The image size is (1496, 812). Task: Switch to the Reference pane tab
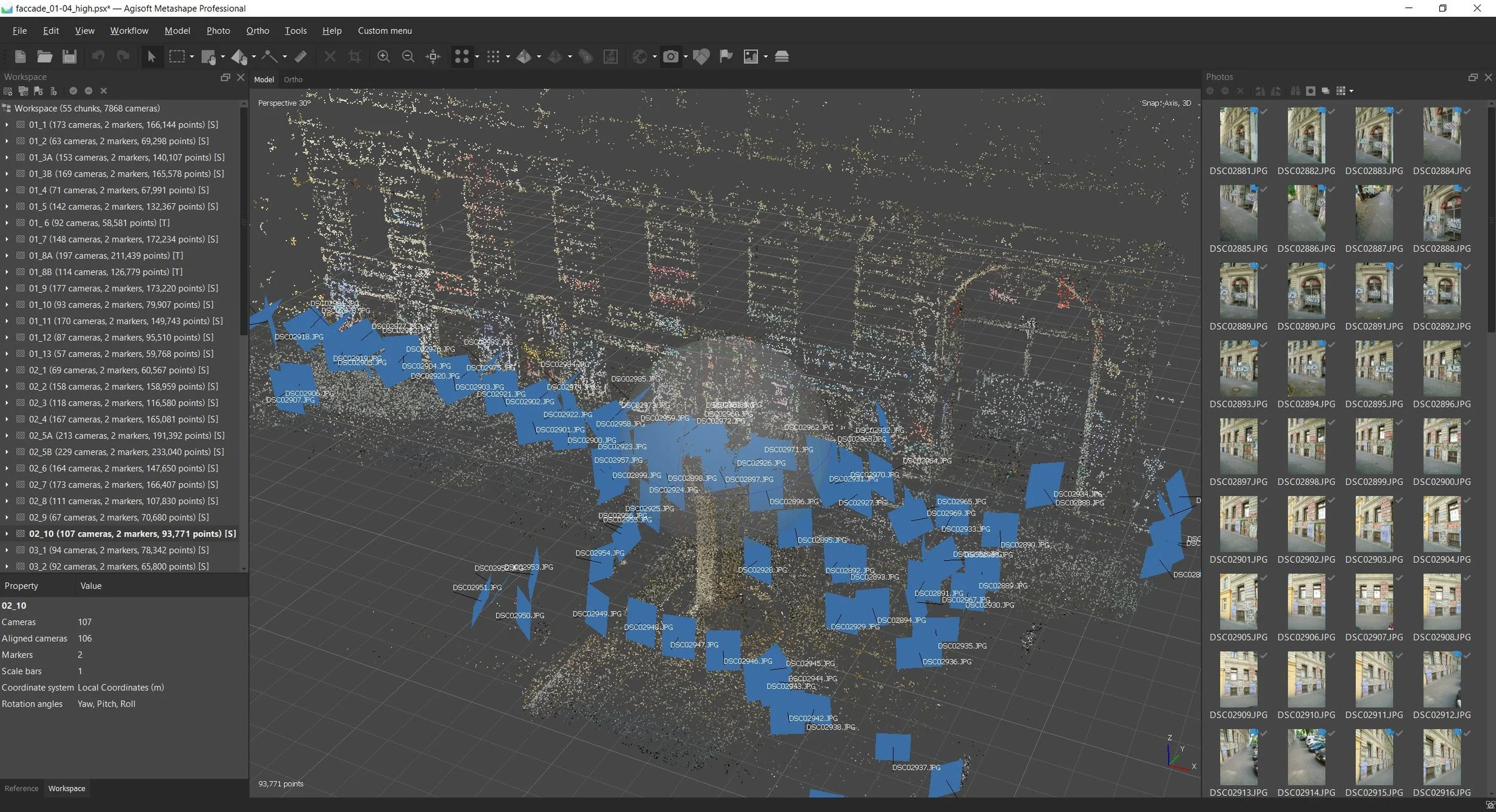22,788
